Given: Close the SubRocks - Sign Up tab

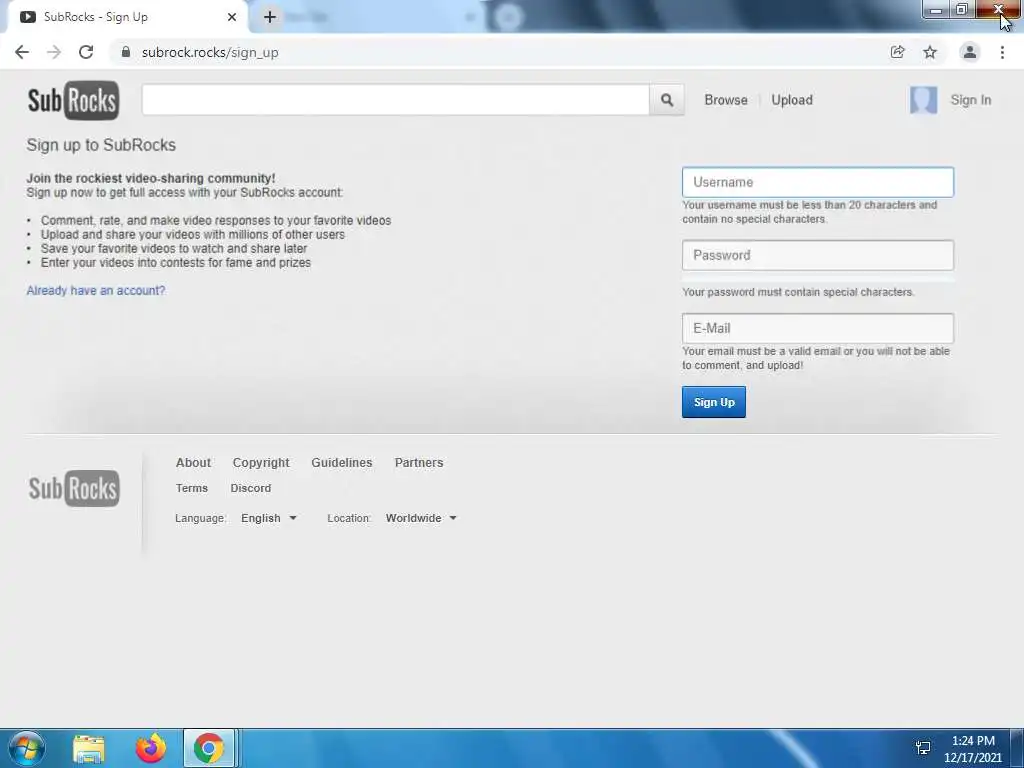Looking at the screenshot, I should (232, 17).
